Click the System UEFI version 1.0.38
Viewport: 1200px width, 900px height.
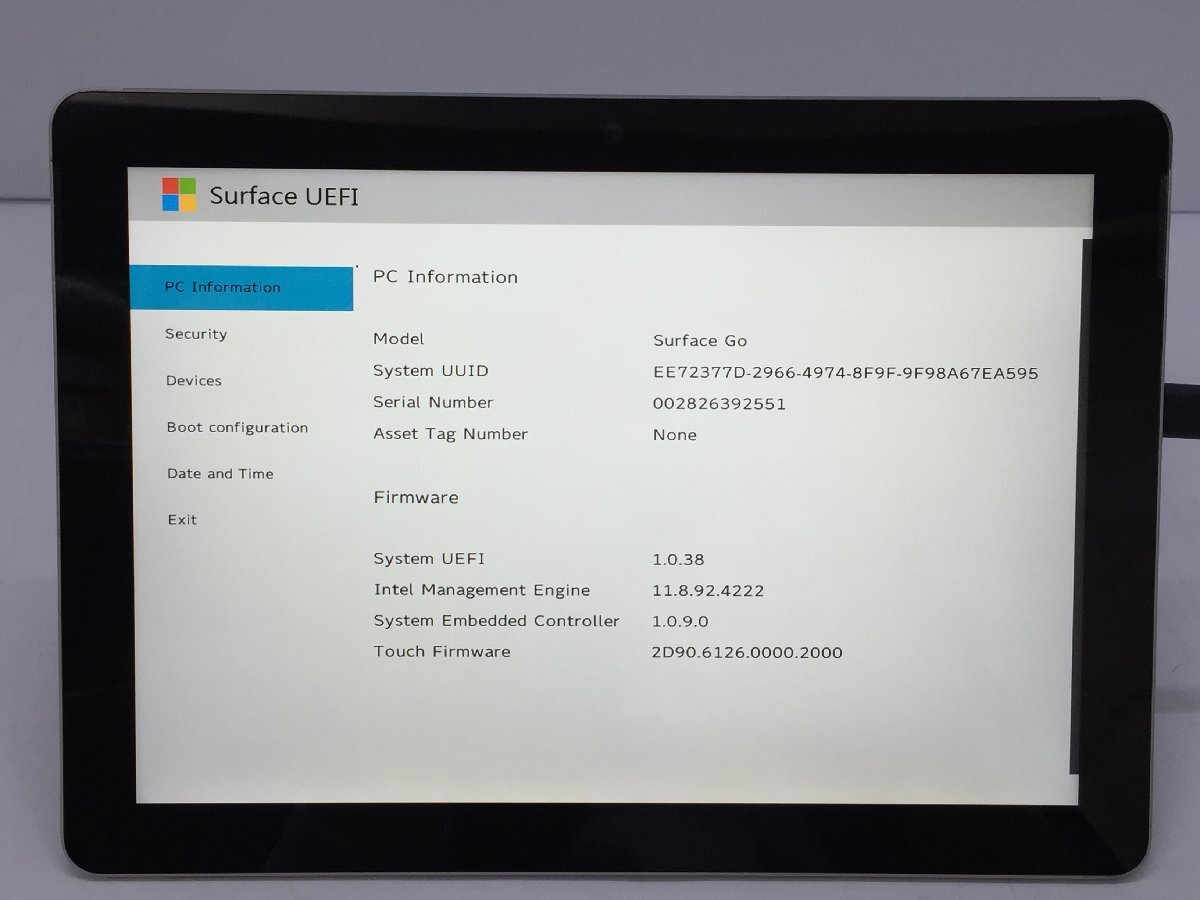(678, 560)
